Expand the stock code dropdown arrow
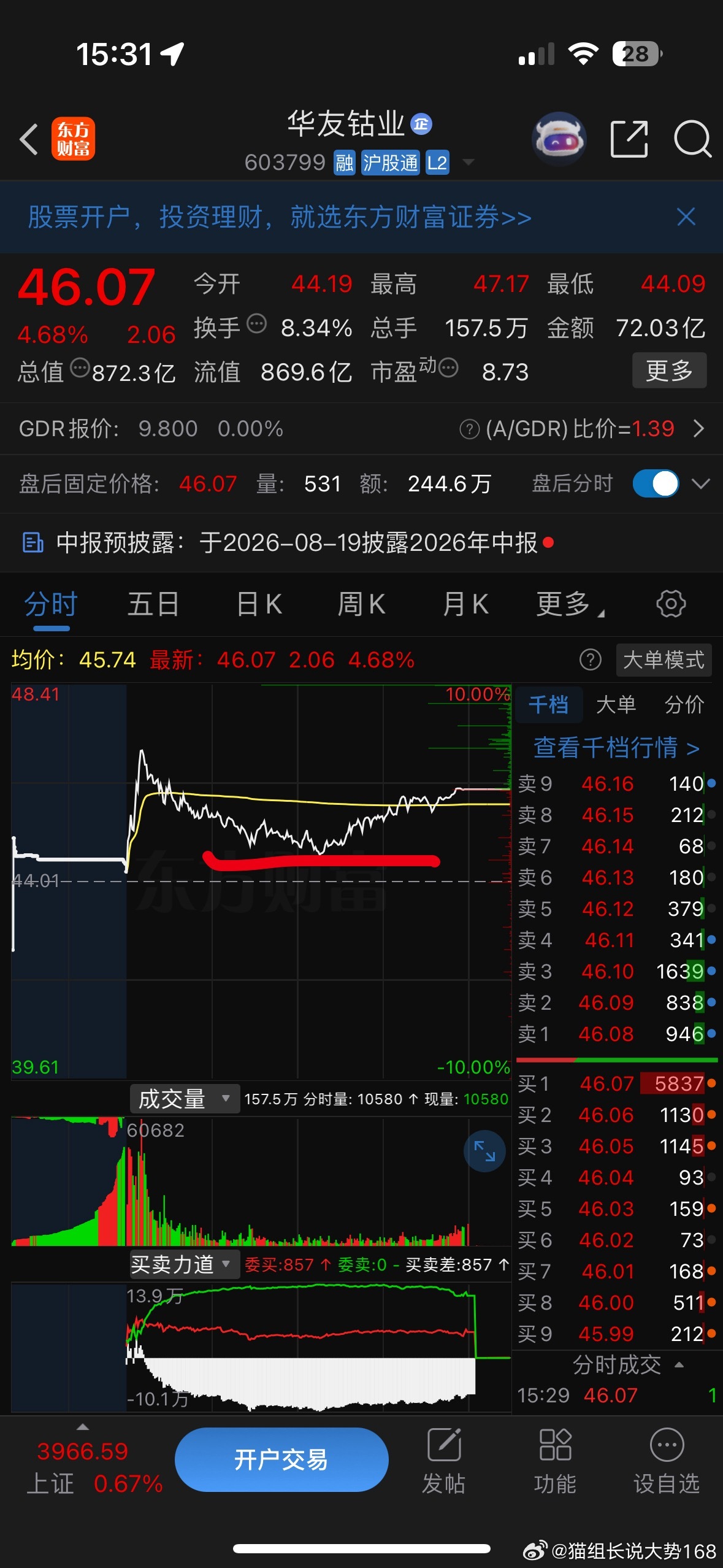Viewport: 723px width, 1568px height. (x=468, y=163)
